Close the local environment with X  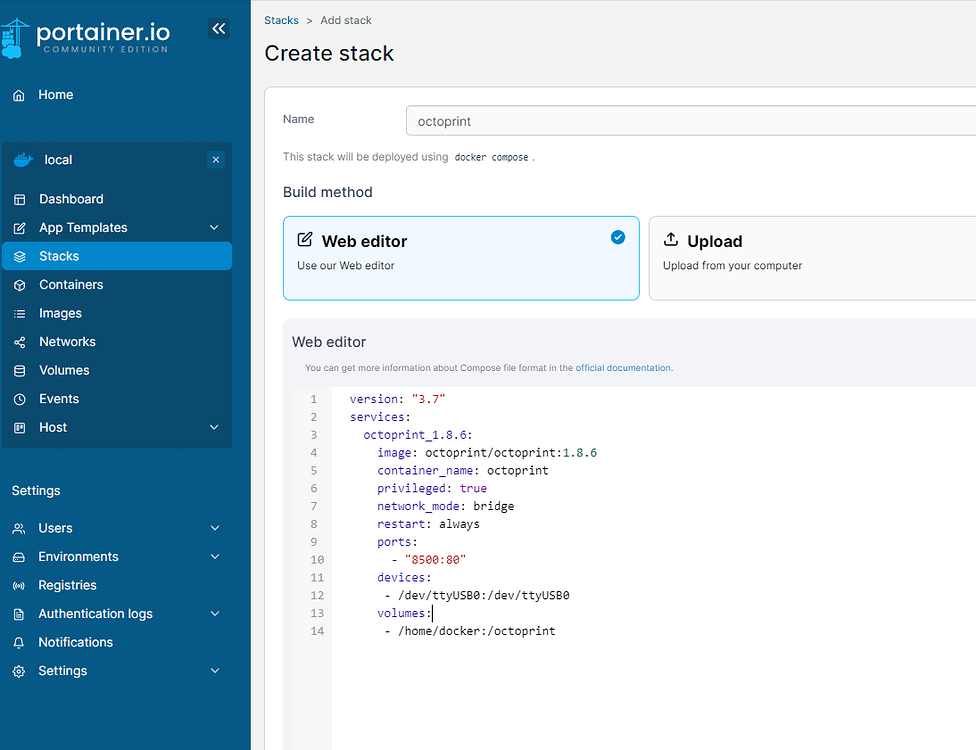pyautogui.click(x=215, y=160)
